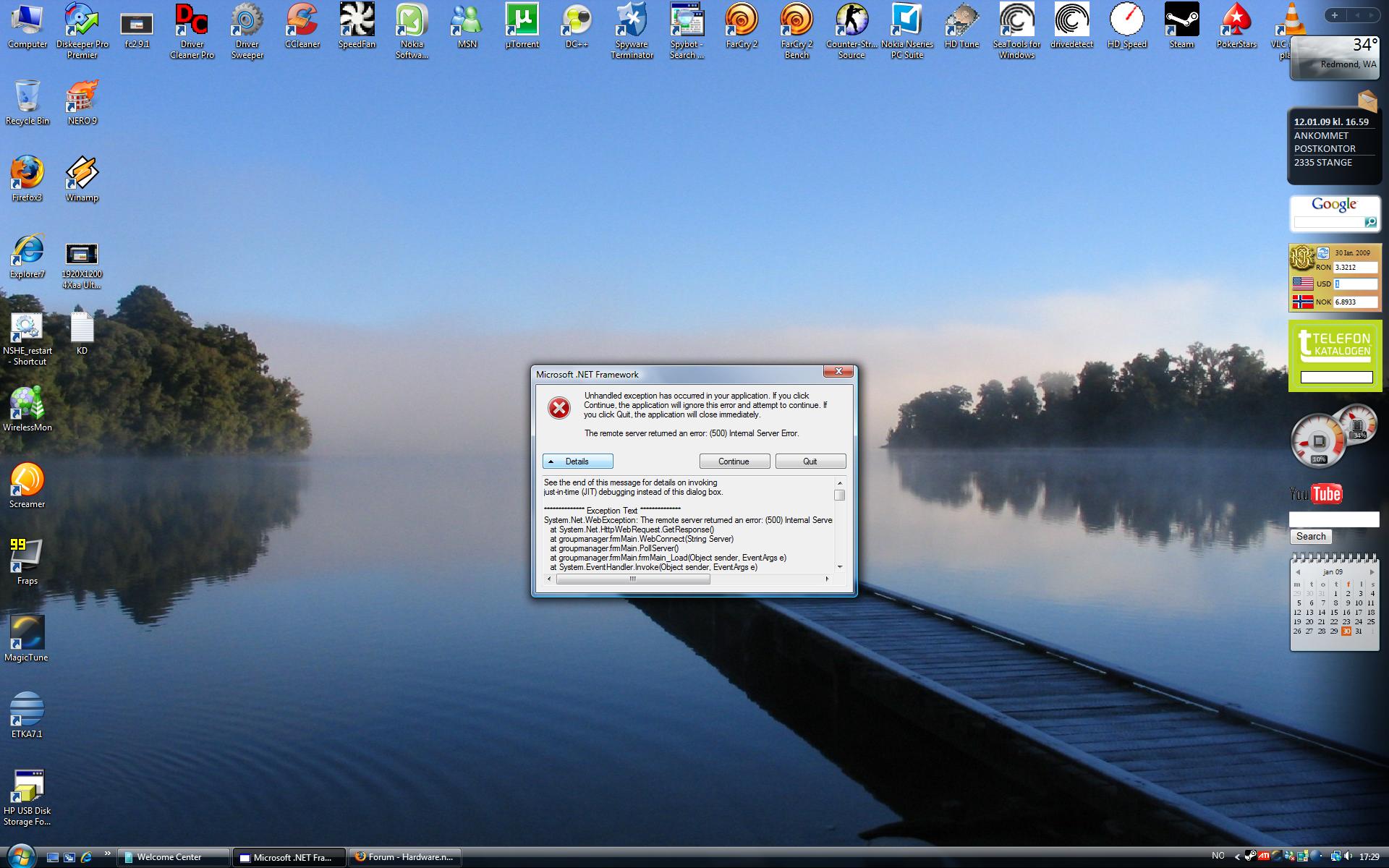This screenshot has height=868, width=1389.
Task: Select the KD text file
Action: click(x=82, y=333)
